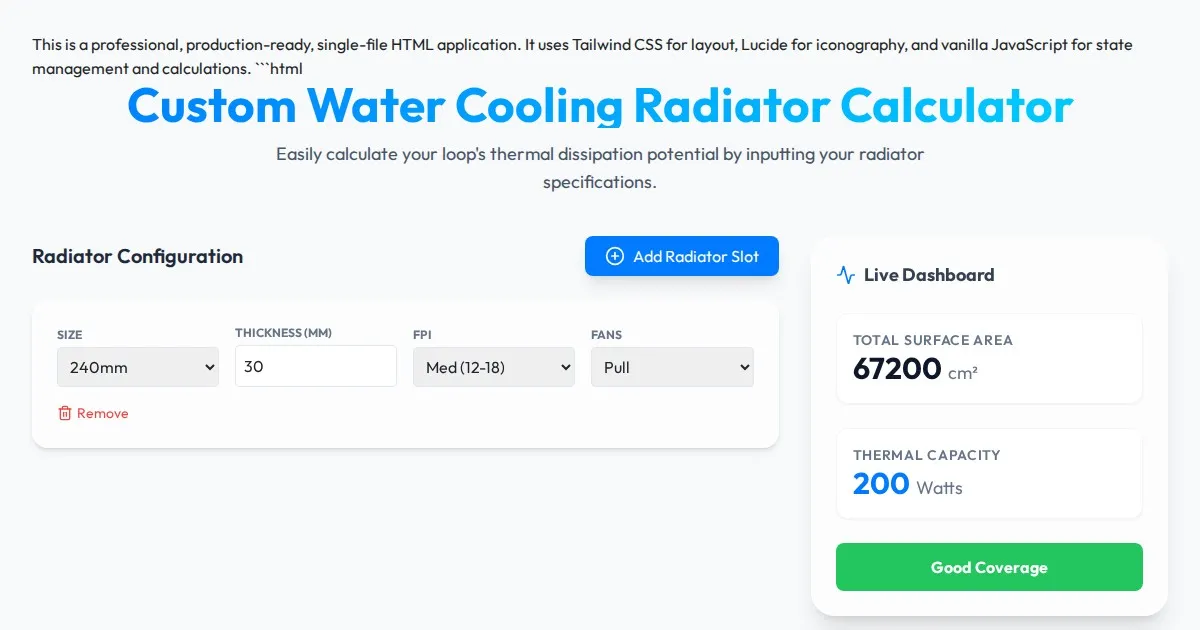Expand the FPI dropdown set to Med (12-18)
This screenshot has width=1200, height=630.
click(x=494, y=367)
